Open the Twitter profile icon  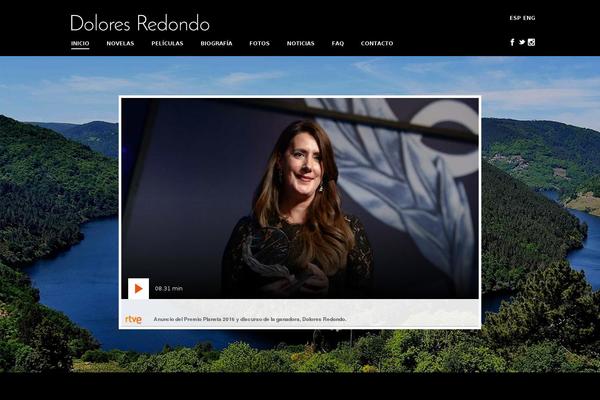coord(522,42)
